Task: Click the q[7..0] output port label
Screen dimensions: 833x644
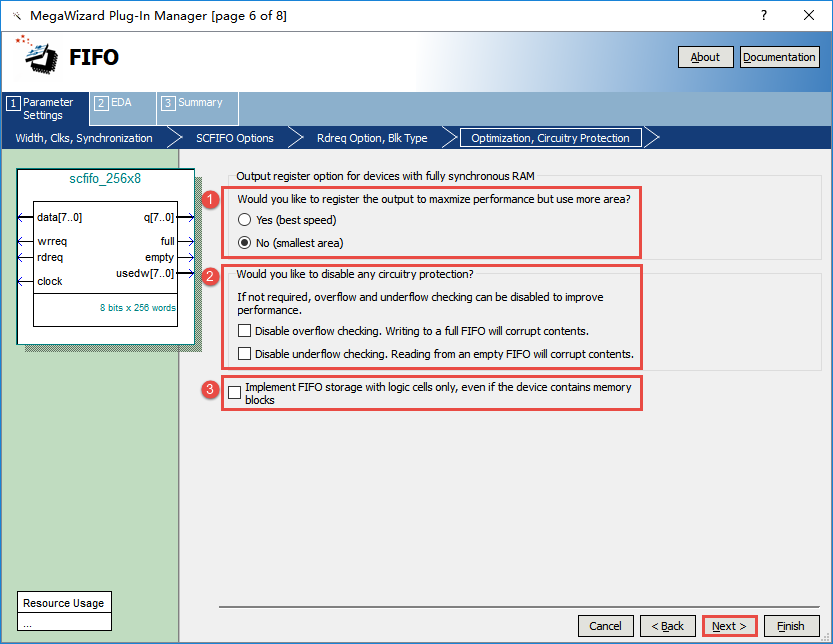Action: (x=158, y=217)
